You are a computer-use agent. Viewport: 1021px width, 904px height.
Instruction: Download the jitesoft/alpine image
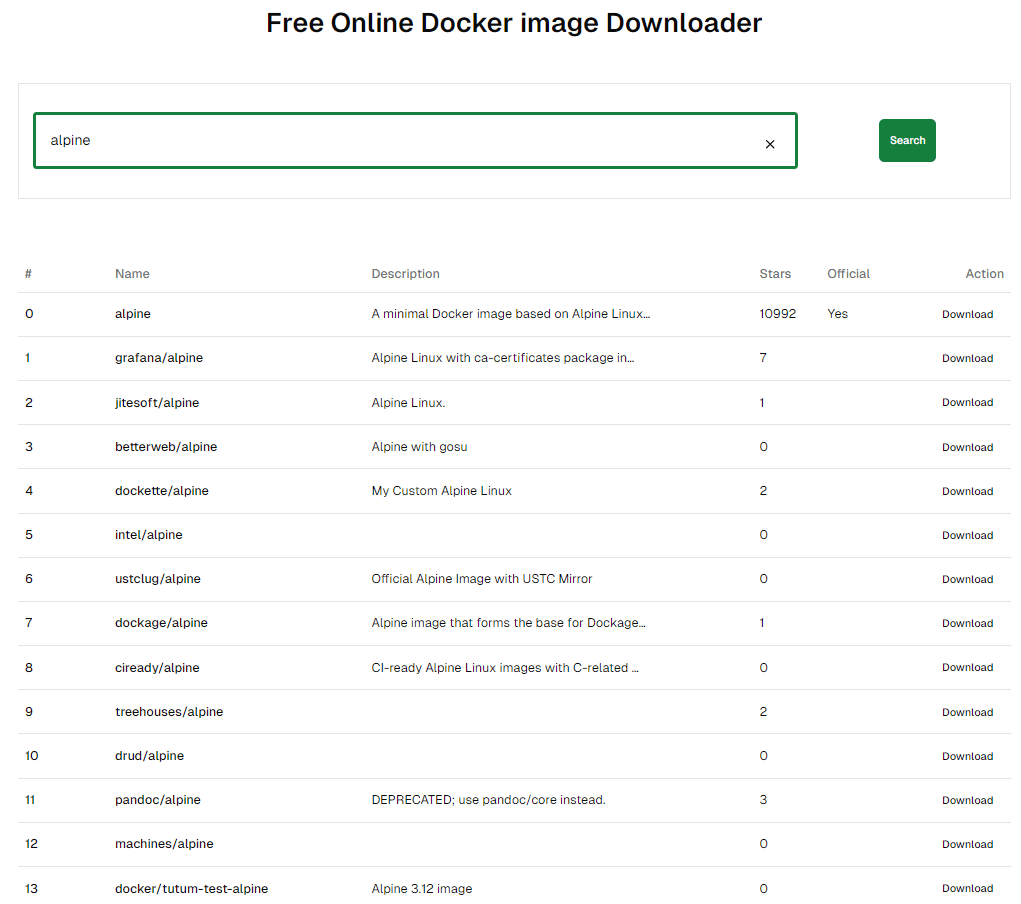pos(967,403)
